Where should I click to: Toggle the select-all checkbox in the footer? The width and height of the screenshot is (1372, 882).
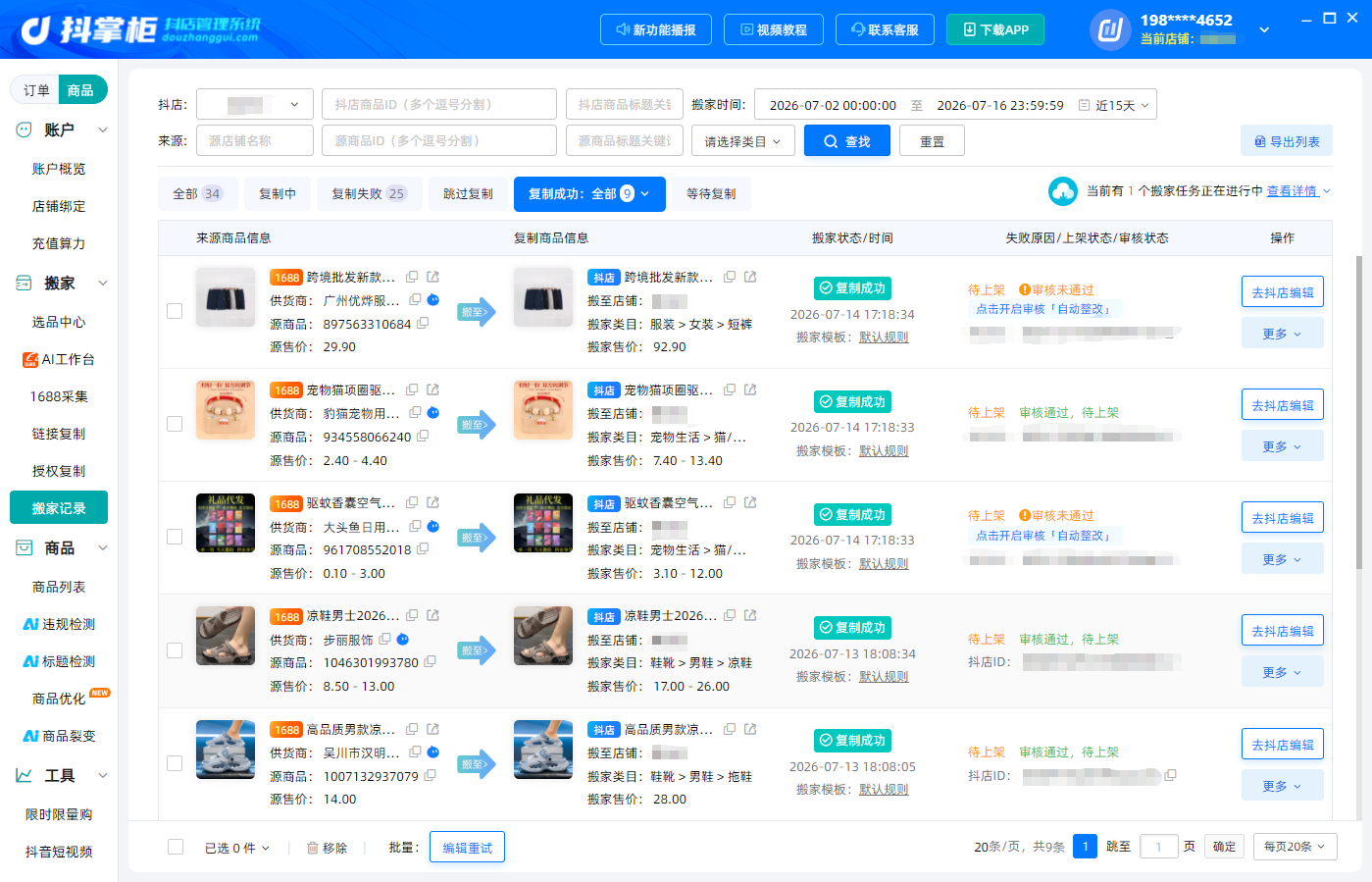point(176,847)
